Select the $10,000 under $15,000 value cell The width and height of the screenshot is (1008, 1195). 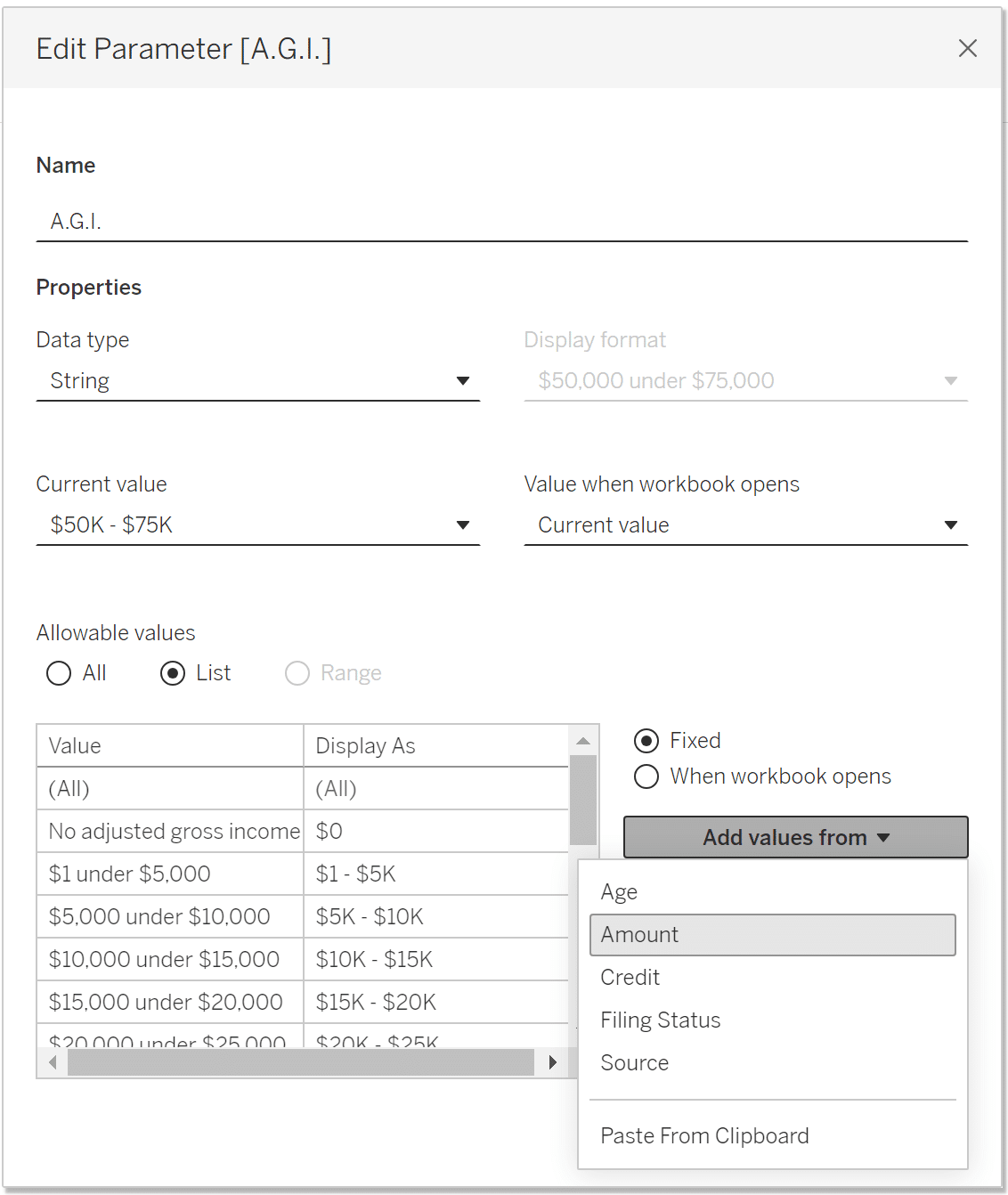[x=170, y=960]
